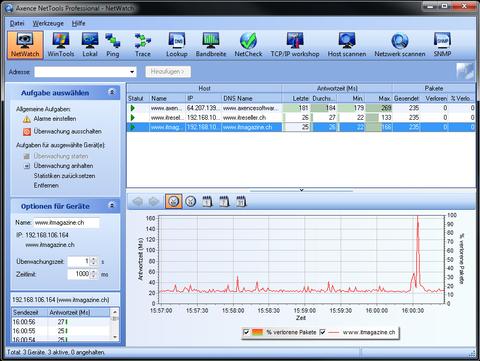
Task: Select the second clock chart view
Action: coord(191,201)
